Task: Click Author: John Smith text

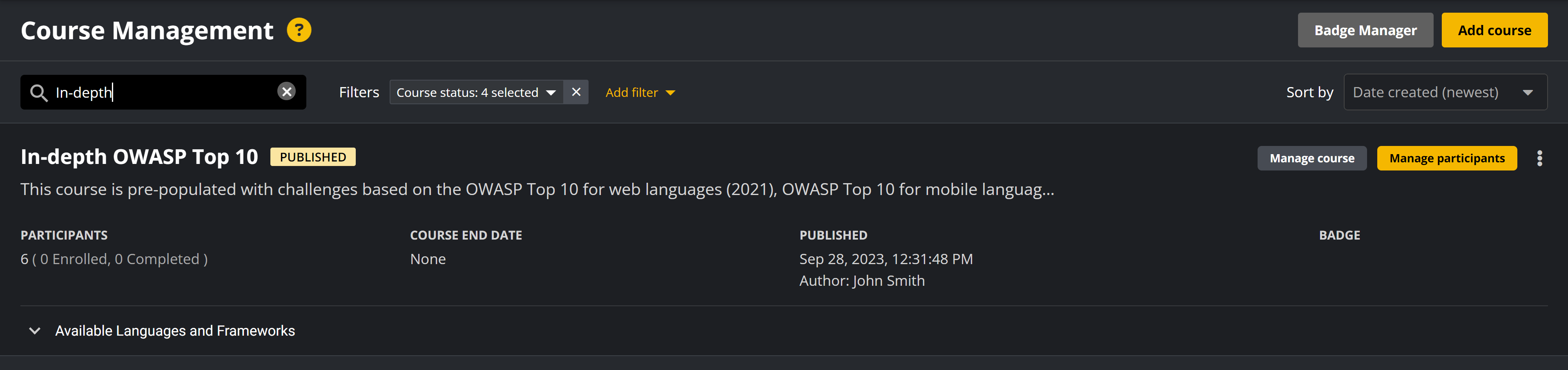Action: click(x=862, y=281)
